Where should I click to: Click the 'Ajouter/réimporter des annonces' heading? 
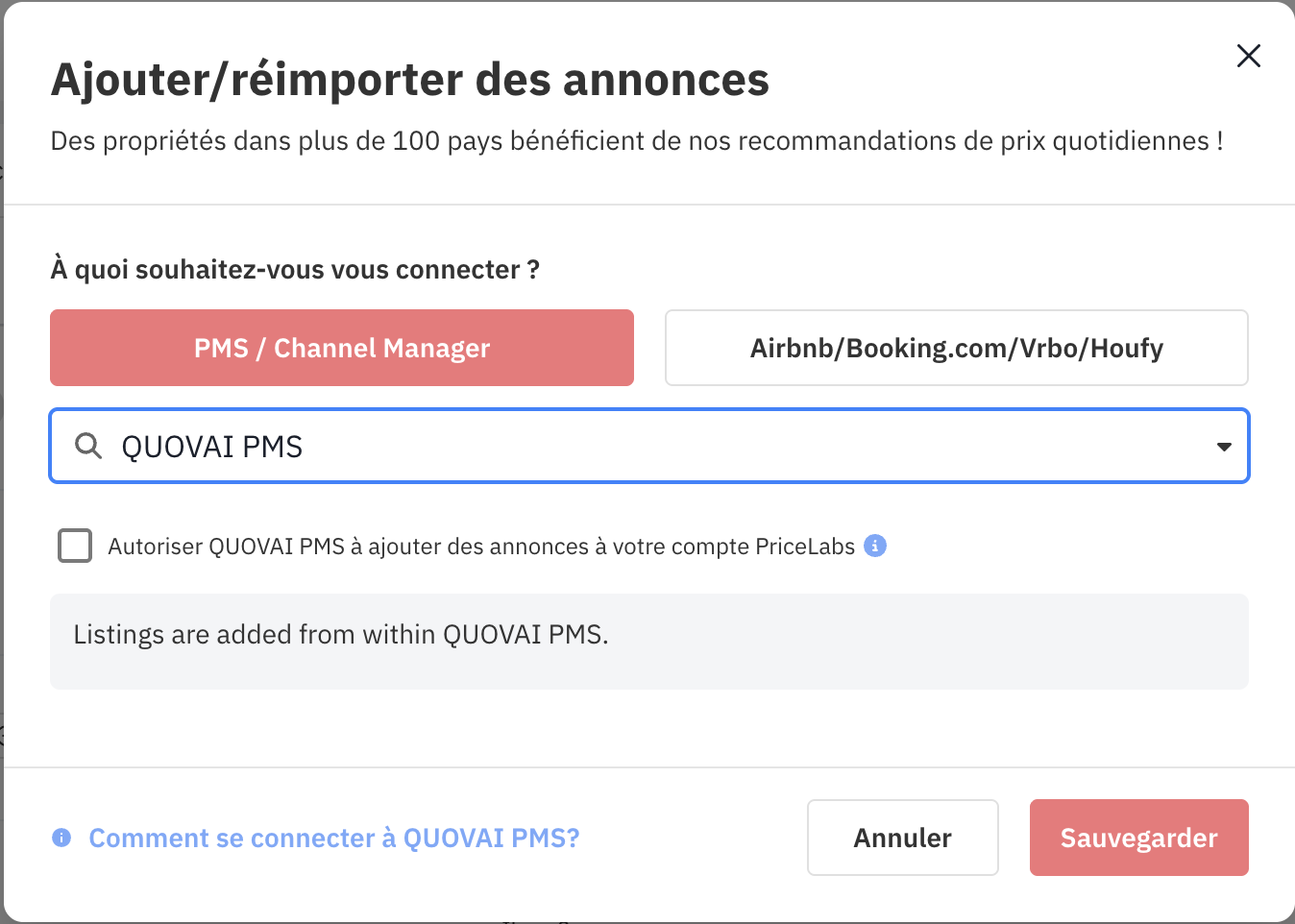pos(410,80)
